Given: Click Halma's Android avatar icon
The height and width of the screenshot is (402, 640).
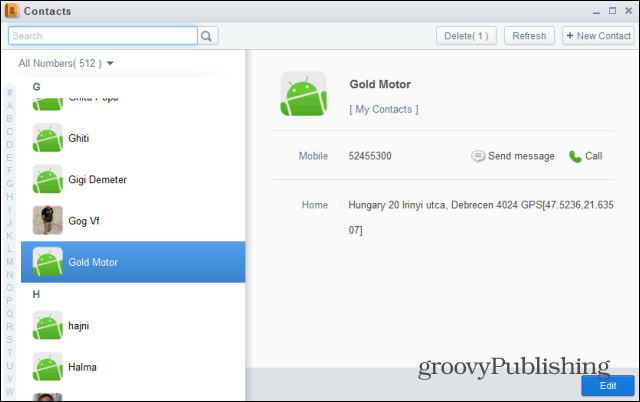Looking at the screenshot, I should click(48, 366).
